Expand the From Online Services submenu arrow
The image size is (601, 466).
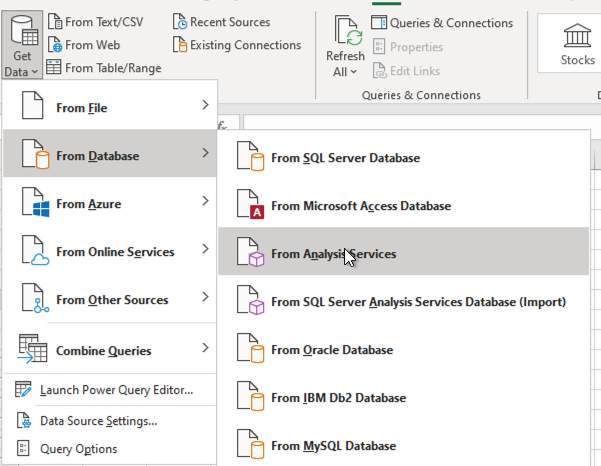click(205, 248)
